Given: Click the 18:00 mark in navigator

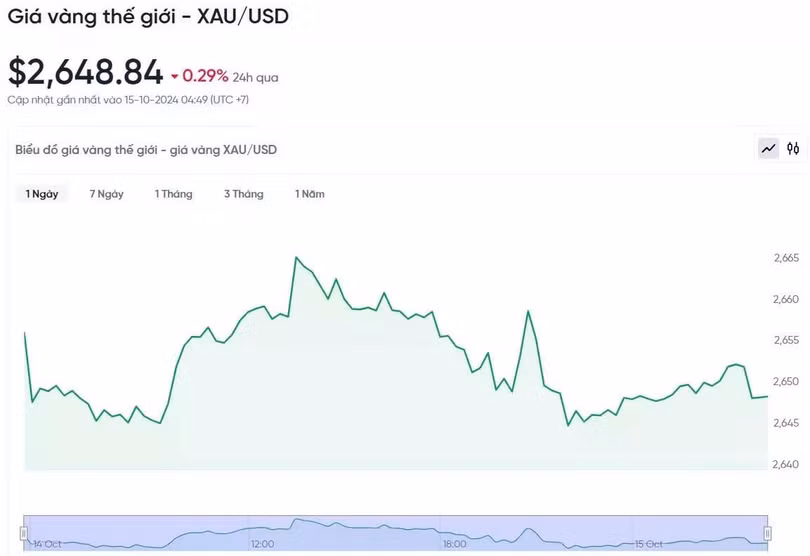Looking at the screenshot, I should pos(455,544).
